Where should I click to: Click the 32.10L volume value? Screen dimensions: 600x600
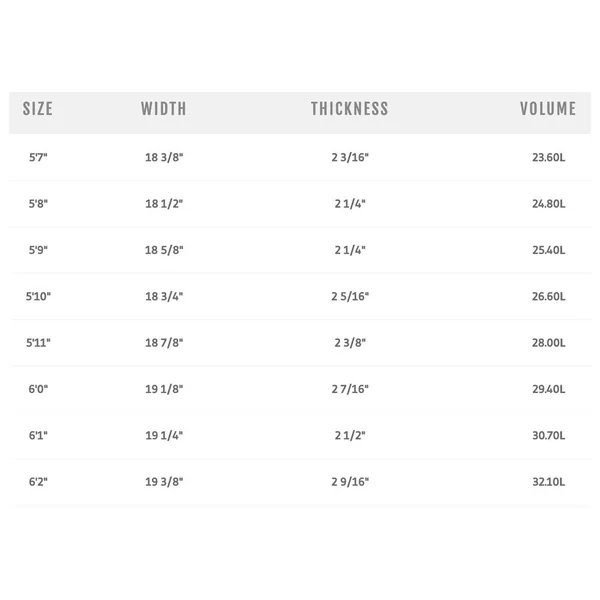(x=549, y=481)
